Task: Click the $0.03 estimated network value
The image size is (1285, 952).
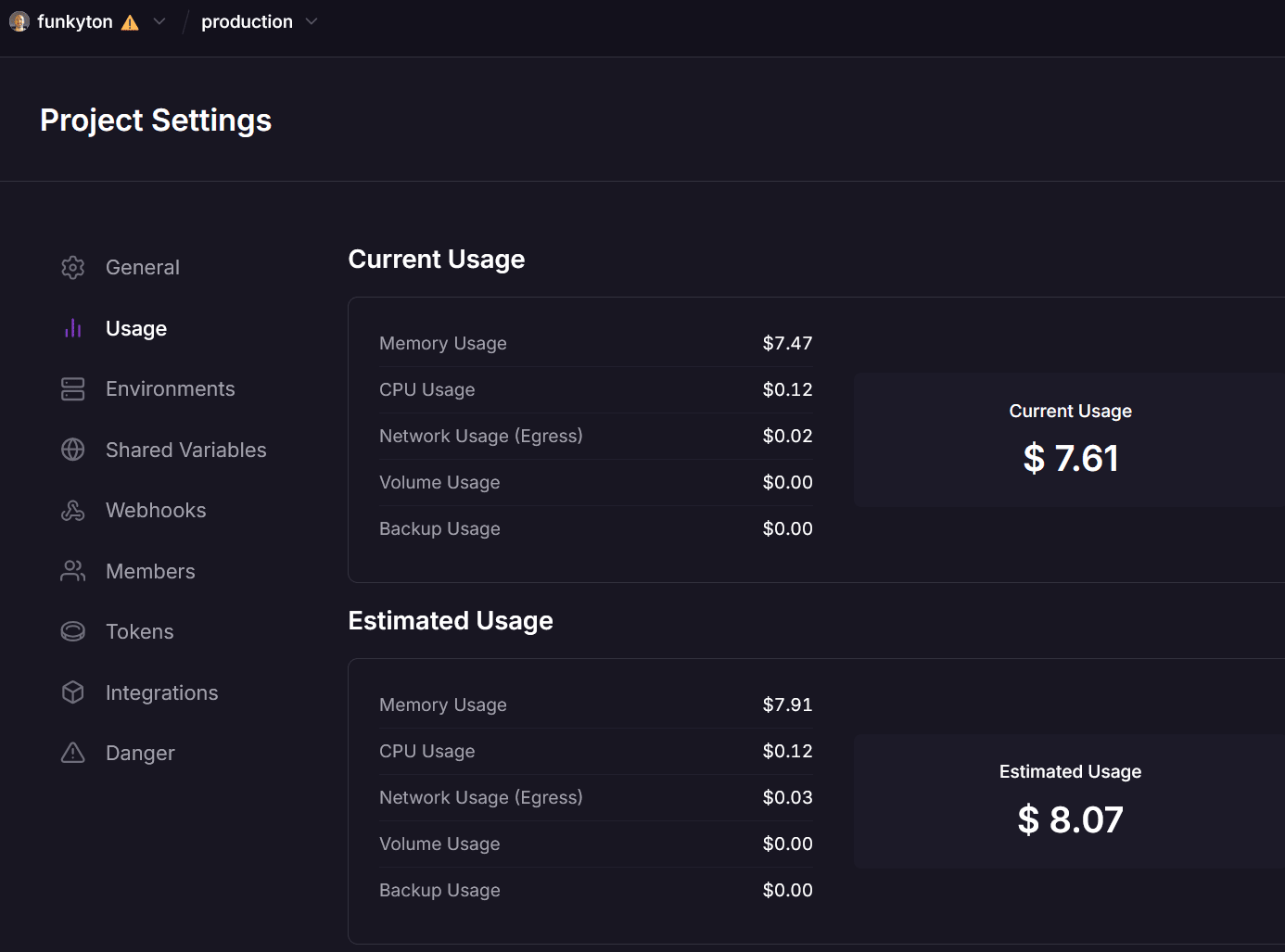Action: [787, 797]
